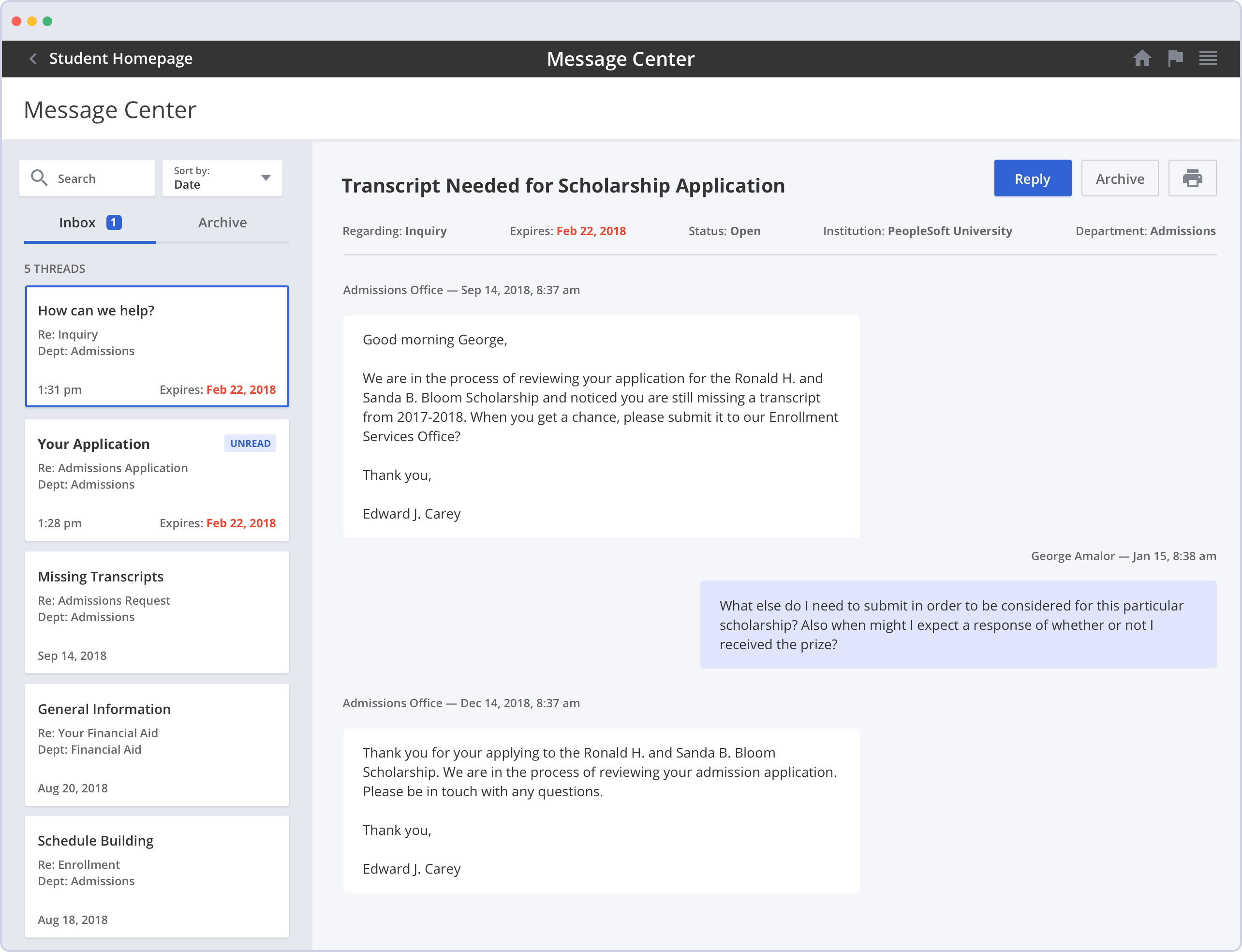
Task: Open the flag notifications icon
Action: 1175,59
